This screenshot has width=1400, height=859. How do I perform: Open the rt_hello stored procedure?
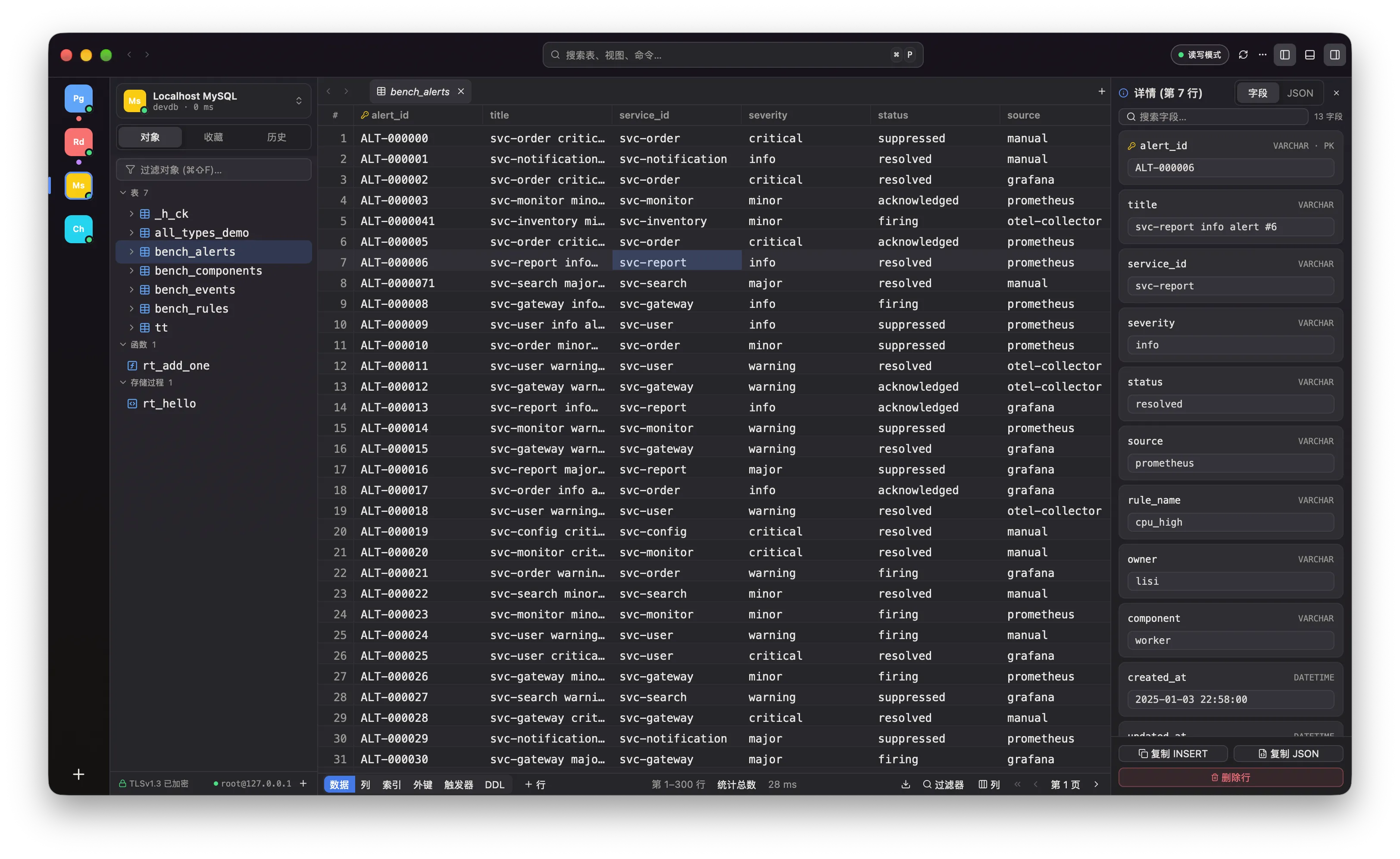click(169, 404)
